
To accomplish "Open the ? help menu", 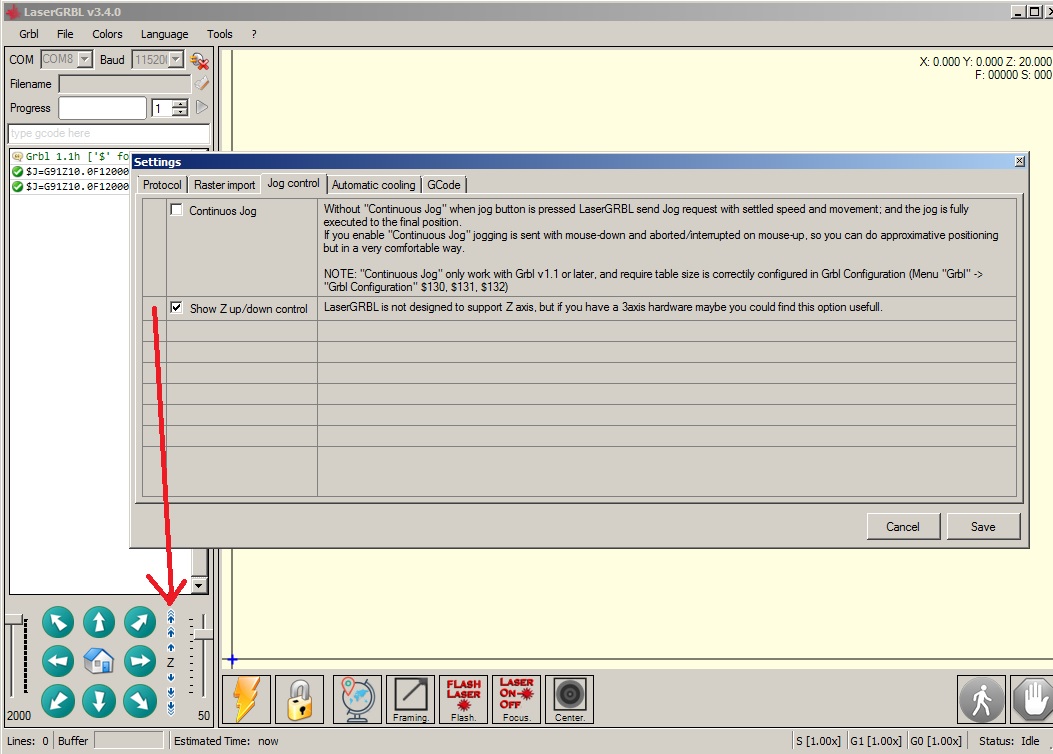I will click(254, 34).
